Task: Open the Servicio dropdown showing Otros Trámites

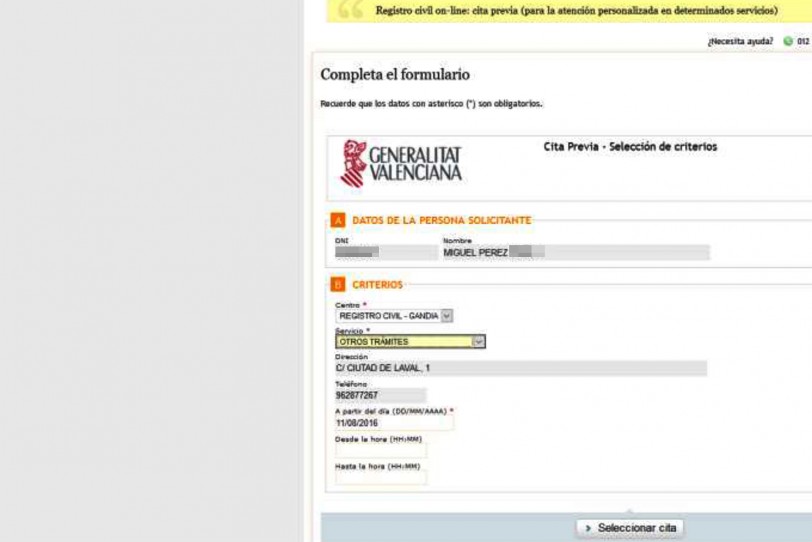Action: coord(410,342)
